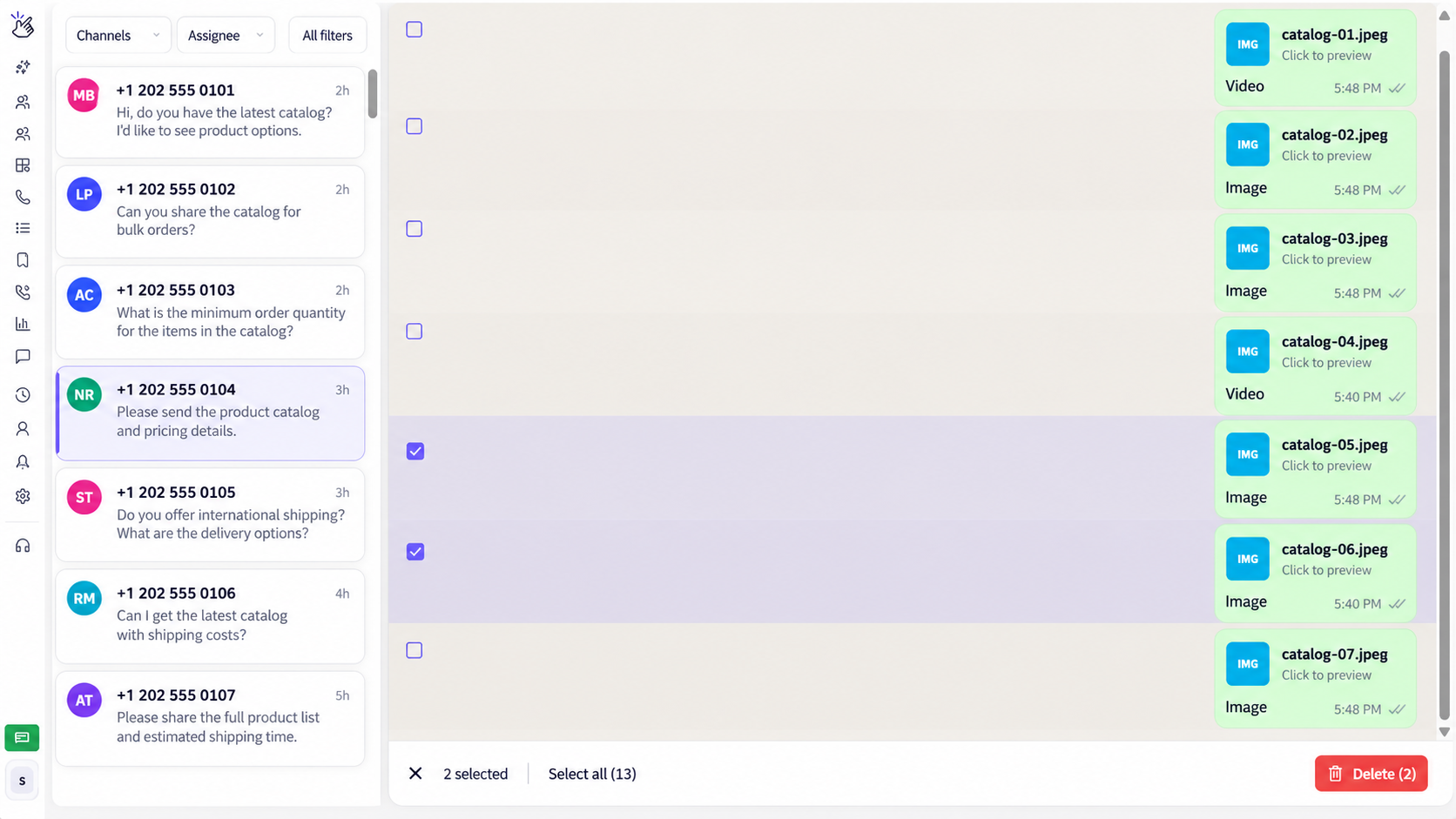Click Select all (13)
This screenshot has width=1456, height=819.
click(592, 774)
